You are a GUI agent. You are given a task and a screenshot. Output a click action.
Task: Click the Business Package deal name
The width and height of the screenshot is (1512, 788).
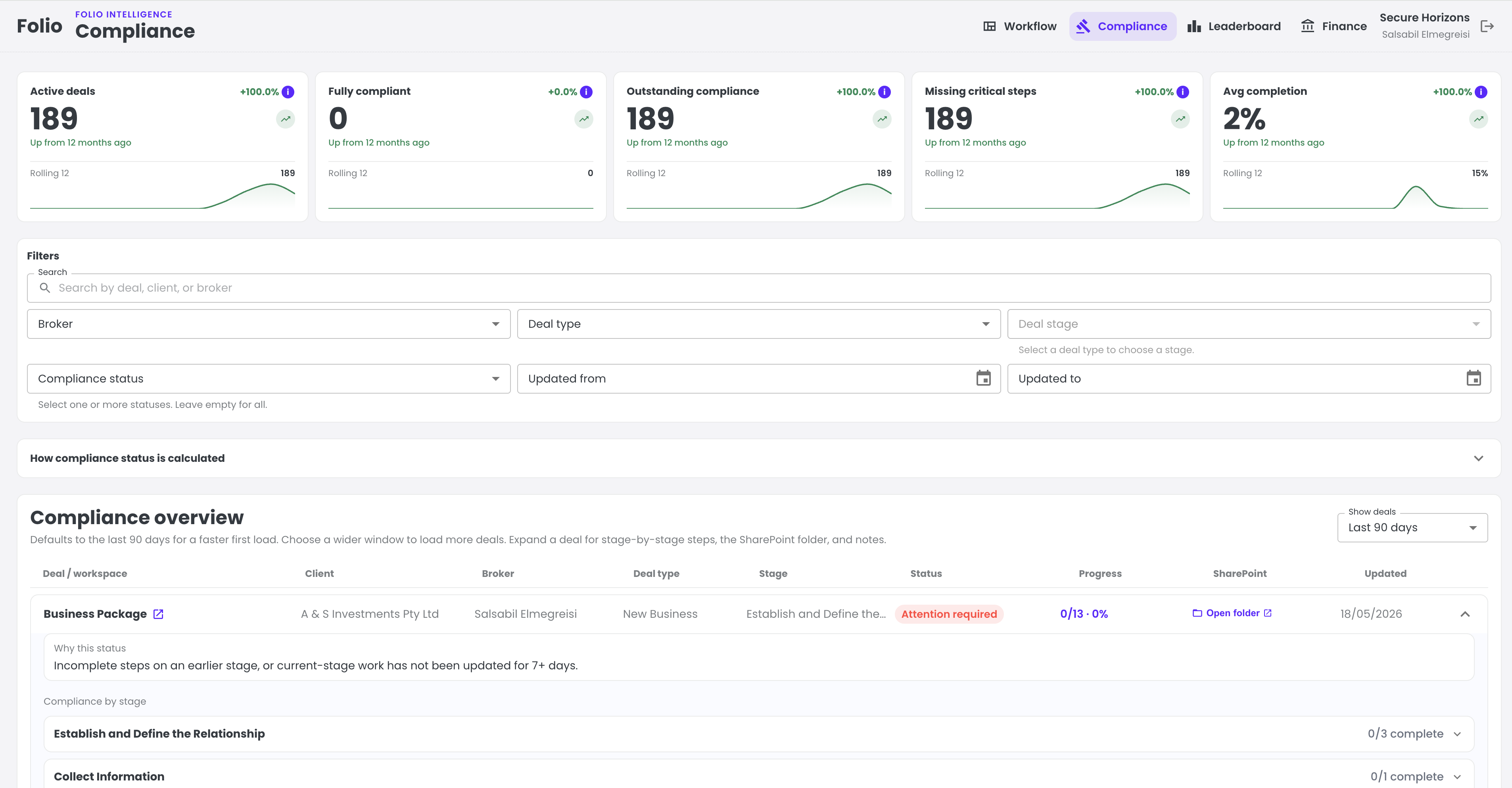95,613
